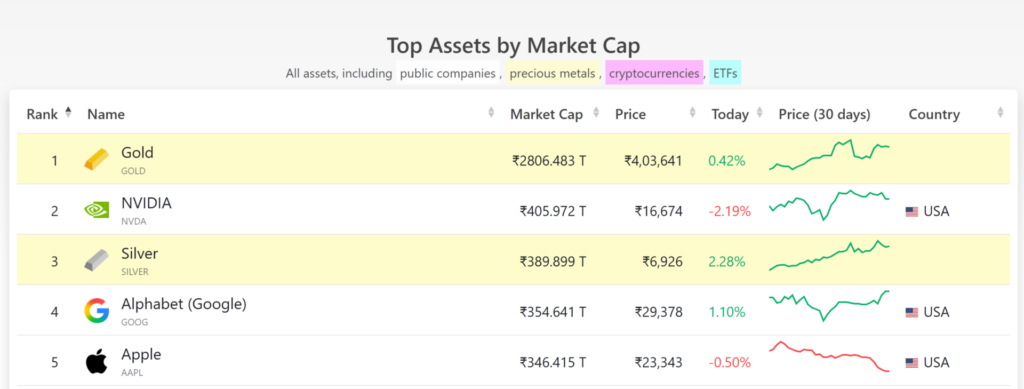Click Gold today change 0.42%
This screenshot has width=1024, height=389.
click(x=726, y=161)
